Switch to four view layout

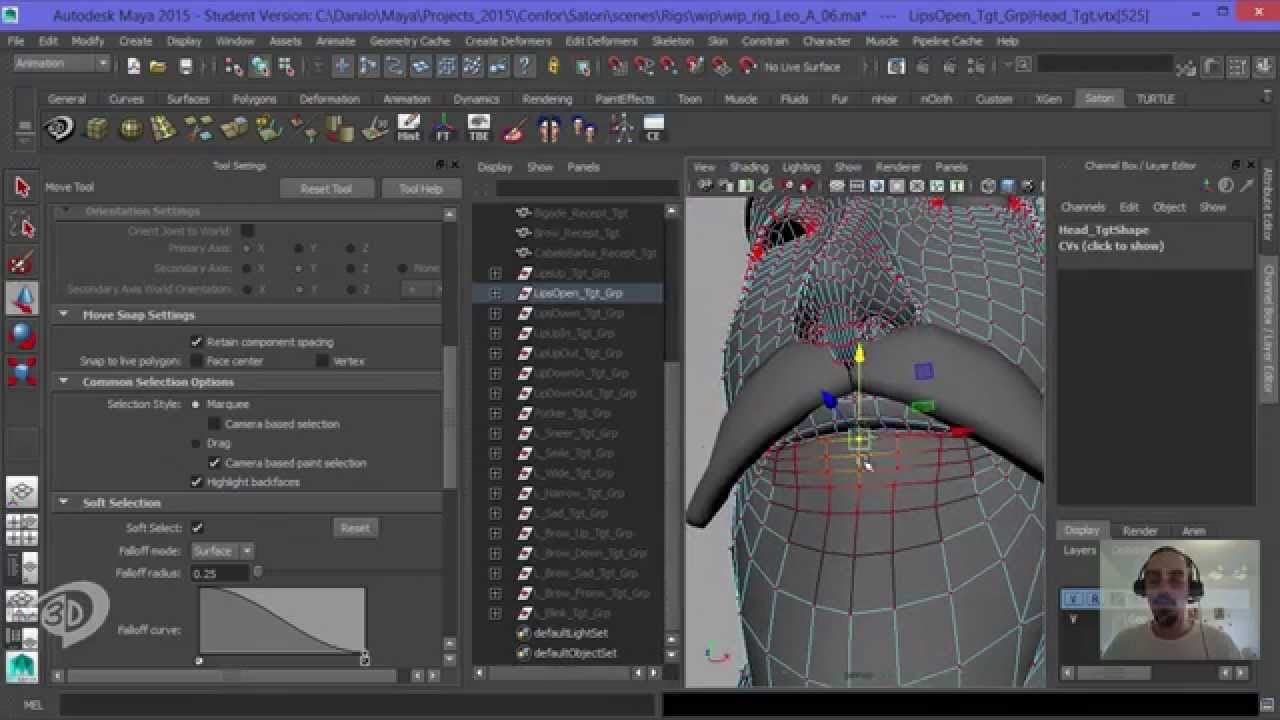[x=22, y=529]
